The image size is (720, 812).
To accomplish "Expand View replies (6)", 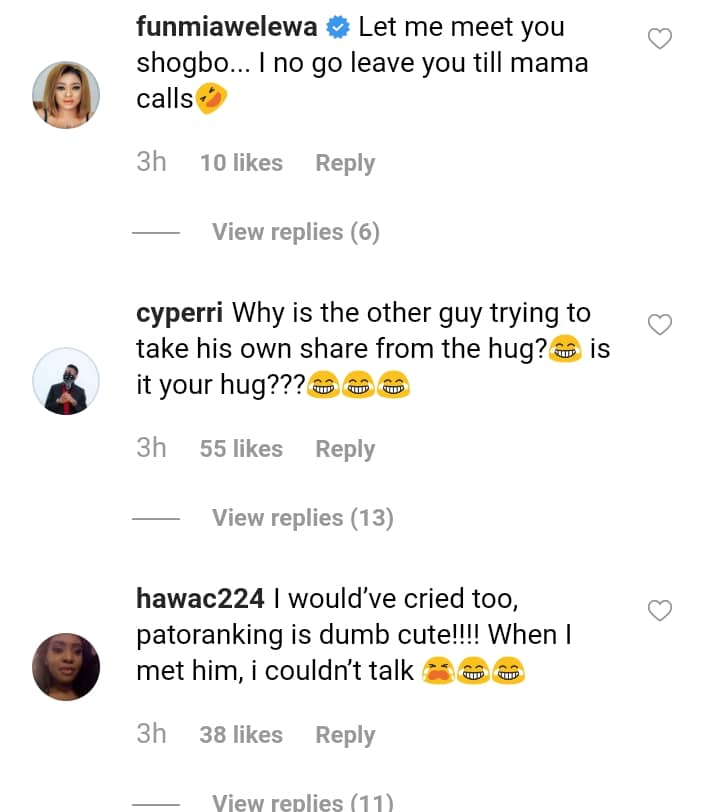I will click(295, 232).
